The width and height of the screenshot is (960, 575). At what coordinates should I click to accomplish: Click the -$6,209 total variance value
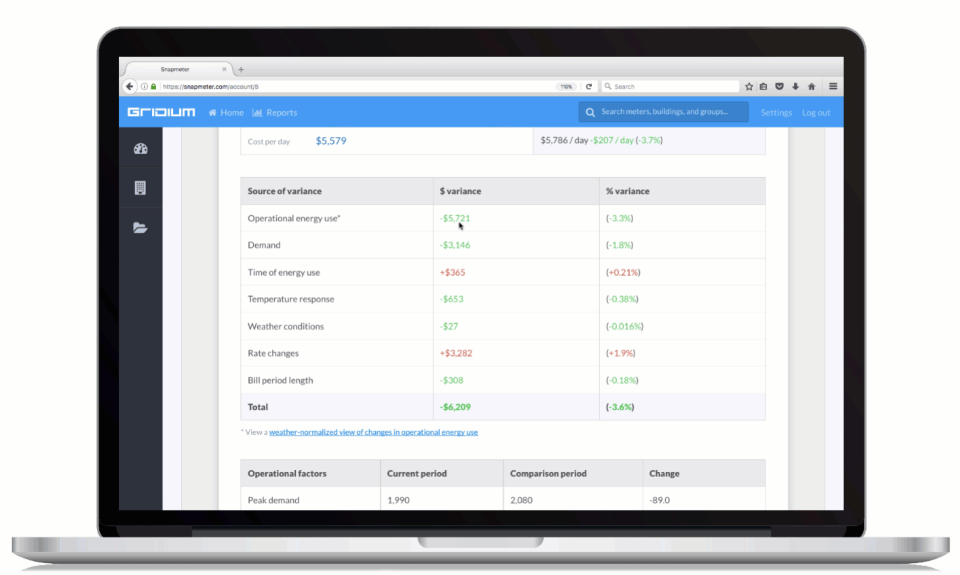pyautogui.click(x=455, y=407)
